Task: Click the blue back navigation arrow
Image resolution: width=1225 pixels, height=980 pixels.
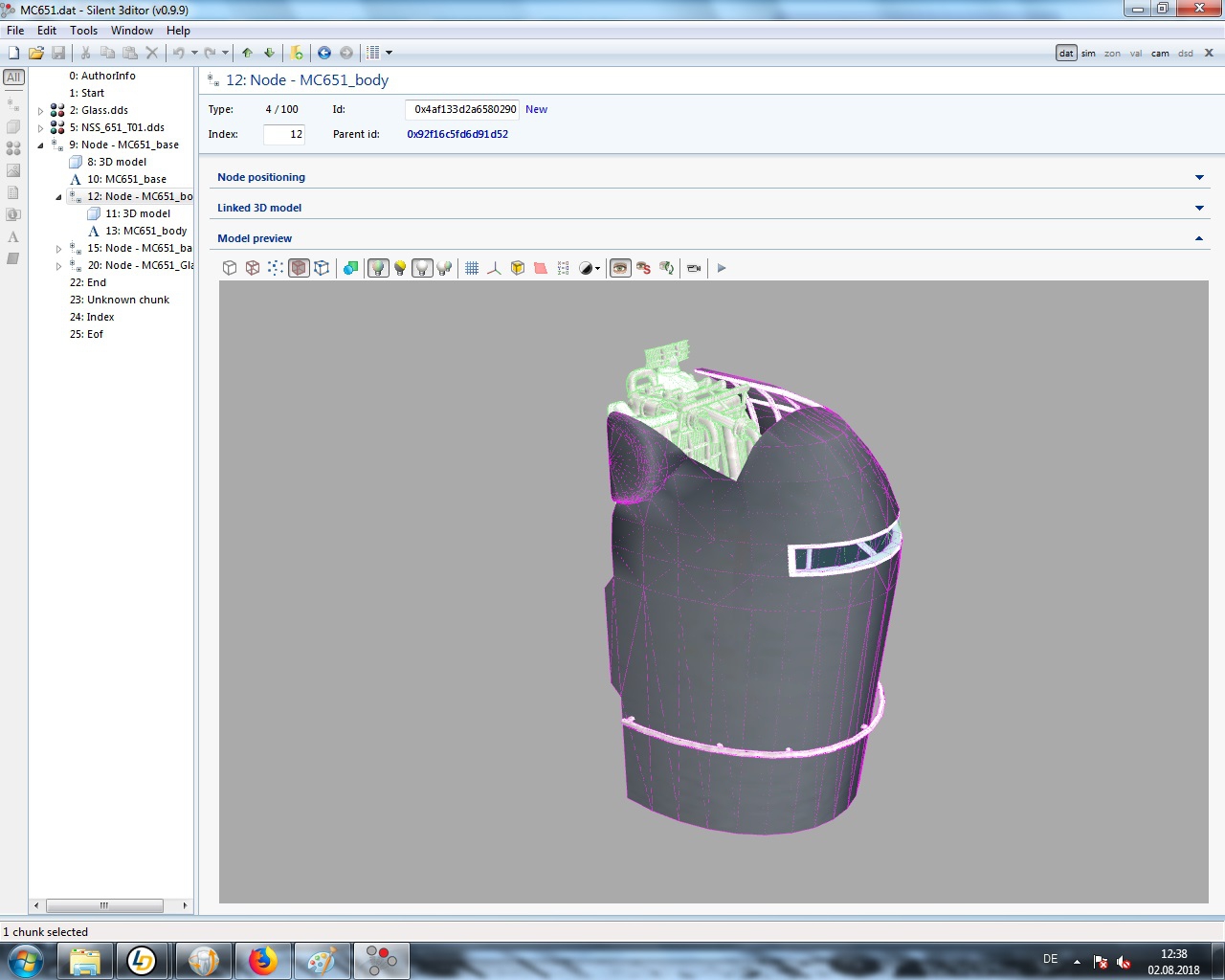Action: pos(324,53)
